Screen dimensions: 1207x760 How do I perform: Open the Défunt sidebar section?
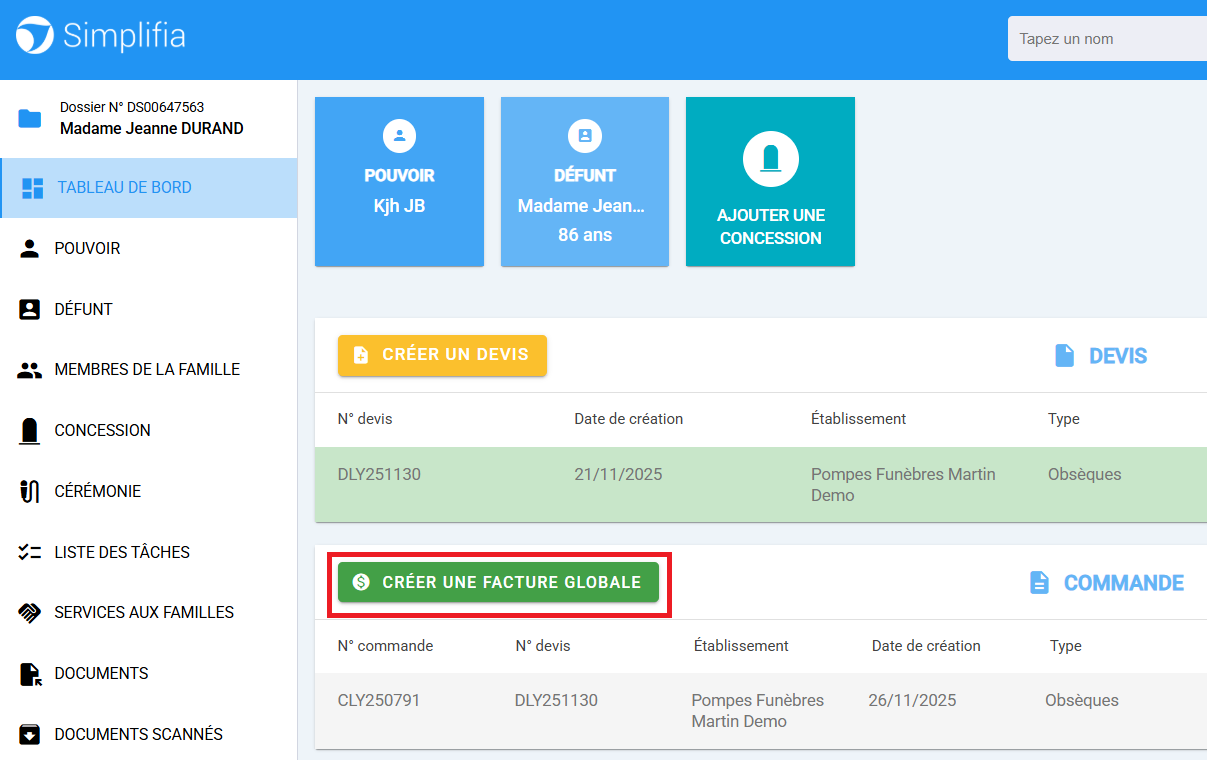[83, 309]
